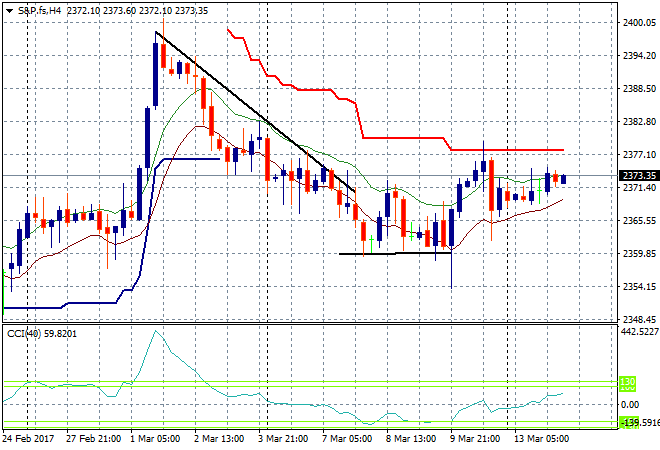Click the 2 Mar 13:00 time label

pos(219,439)
